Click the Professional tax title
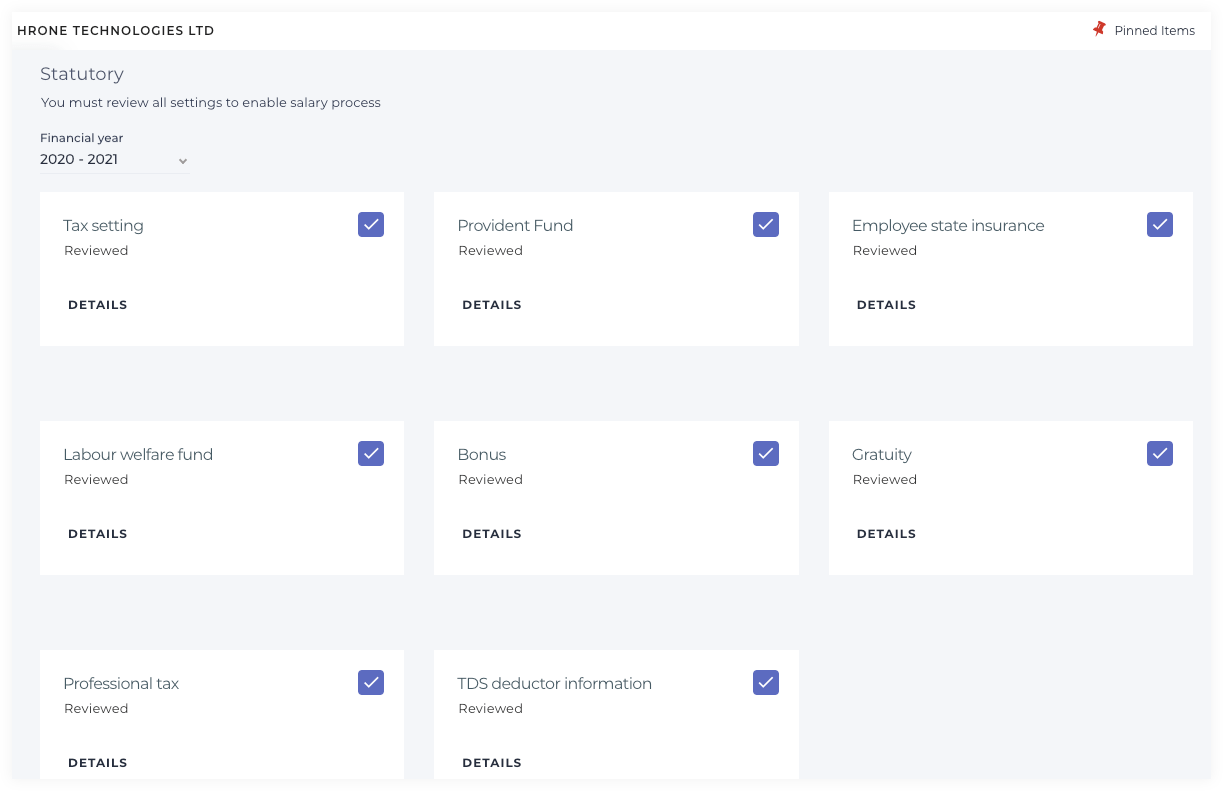The height and width of the screenshot is (791, 1223). [121, 684]
